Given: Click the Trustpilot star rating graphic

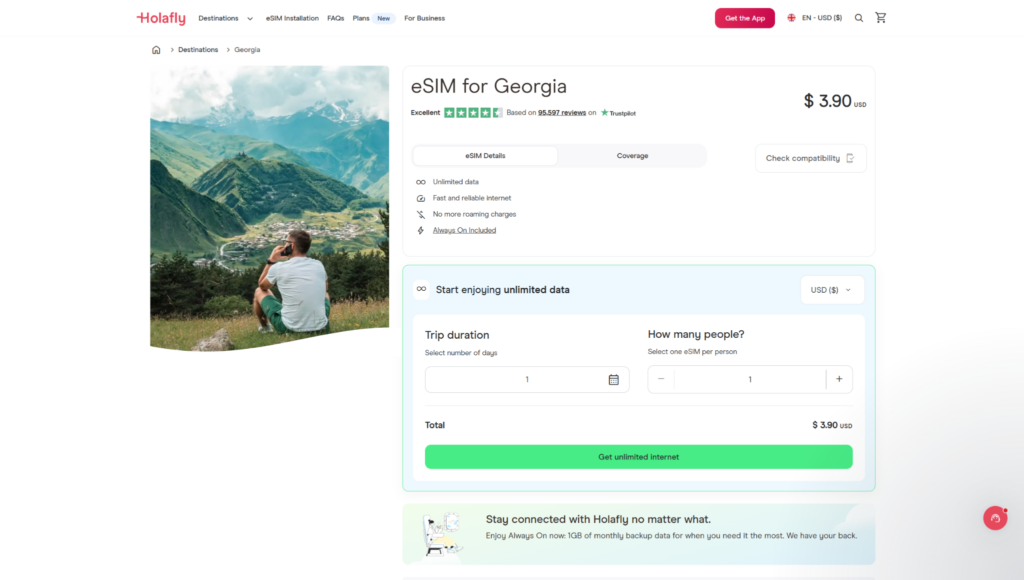Looking at the screenshot, I should point(473,112).
